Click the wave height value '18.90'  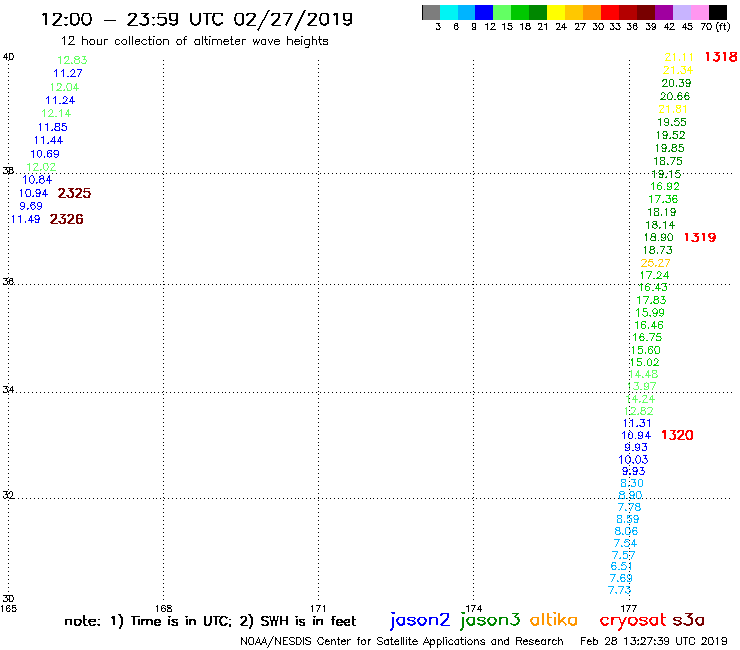tap(658, 237)
